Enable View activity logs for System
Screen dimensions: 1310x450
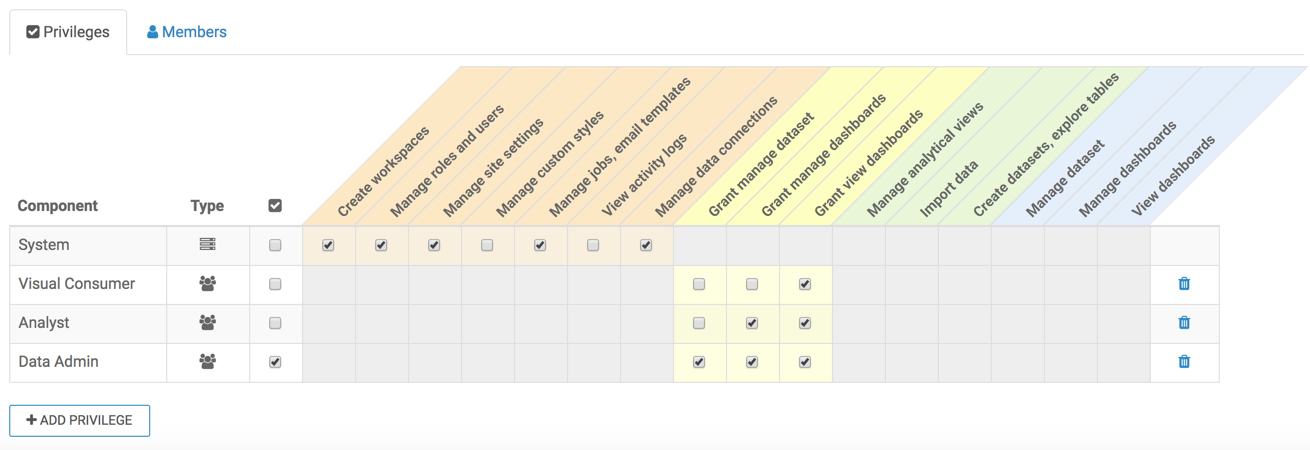point(593,245)
